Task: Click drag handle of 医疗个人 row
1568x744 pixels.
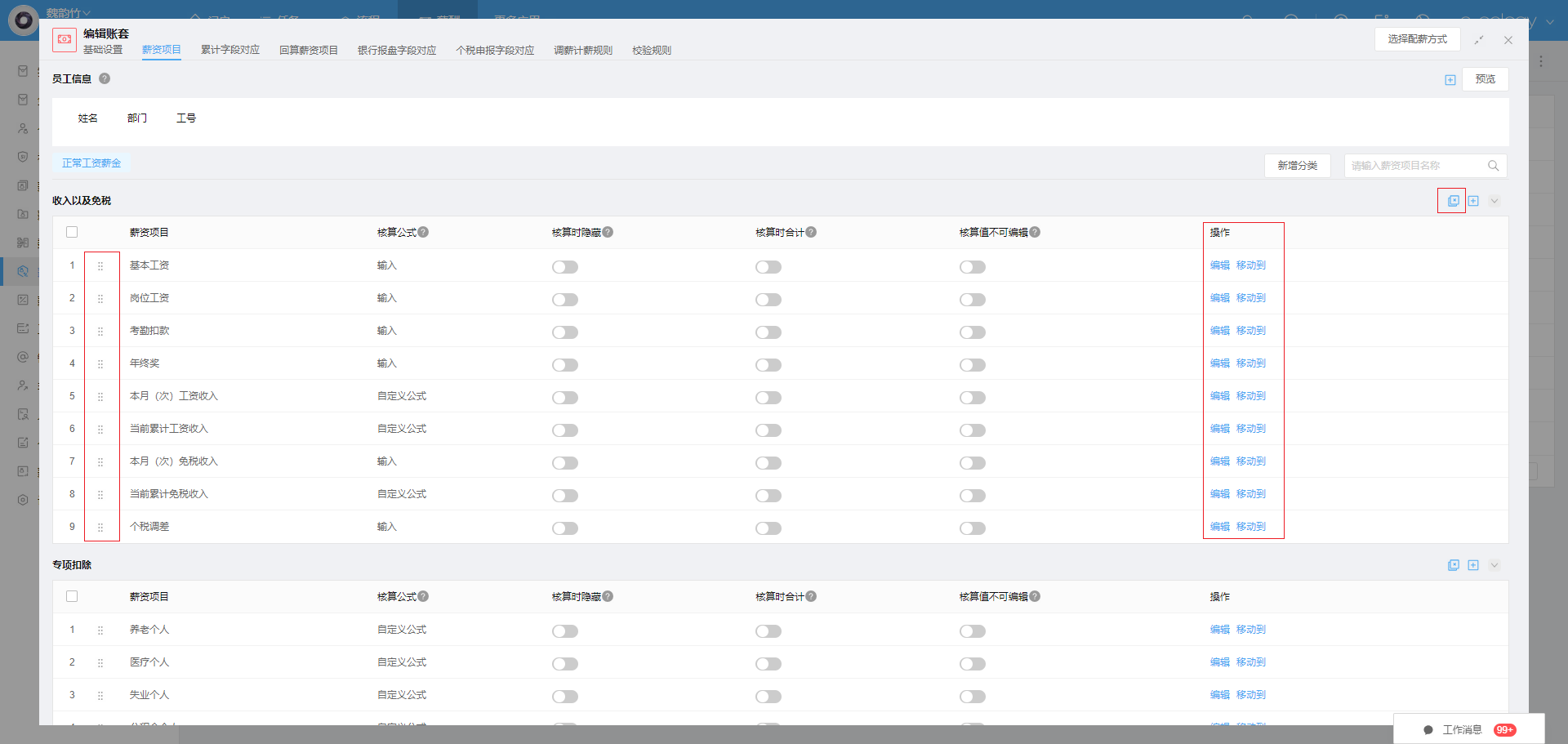Action: click(100, 663)
